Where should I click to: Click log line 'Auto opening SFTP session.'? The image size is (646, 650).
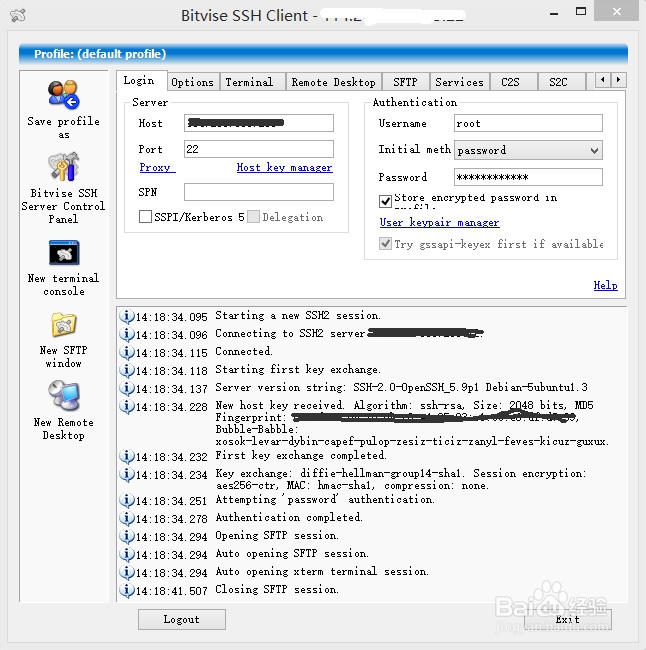pos(291,553)
